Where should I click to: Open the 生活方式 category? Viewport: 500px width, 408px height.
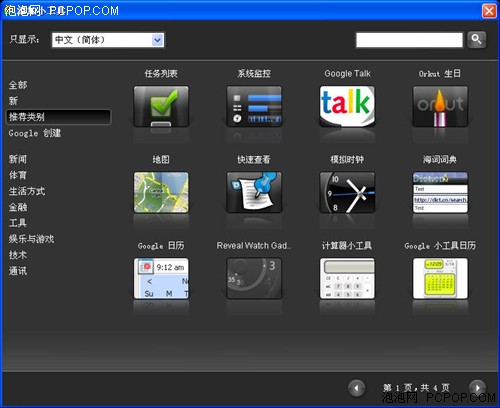point(27,191)
